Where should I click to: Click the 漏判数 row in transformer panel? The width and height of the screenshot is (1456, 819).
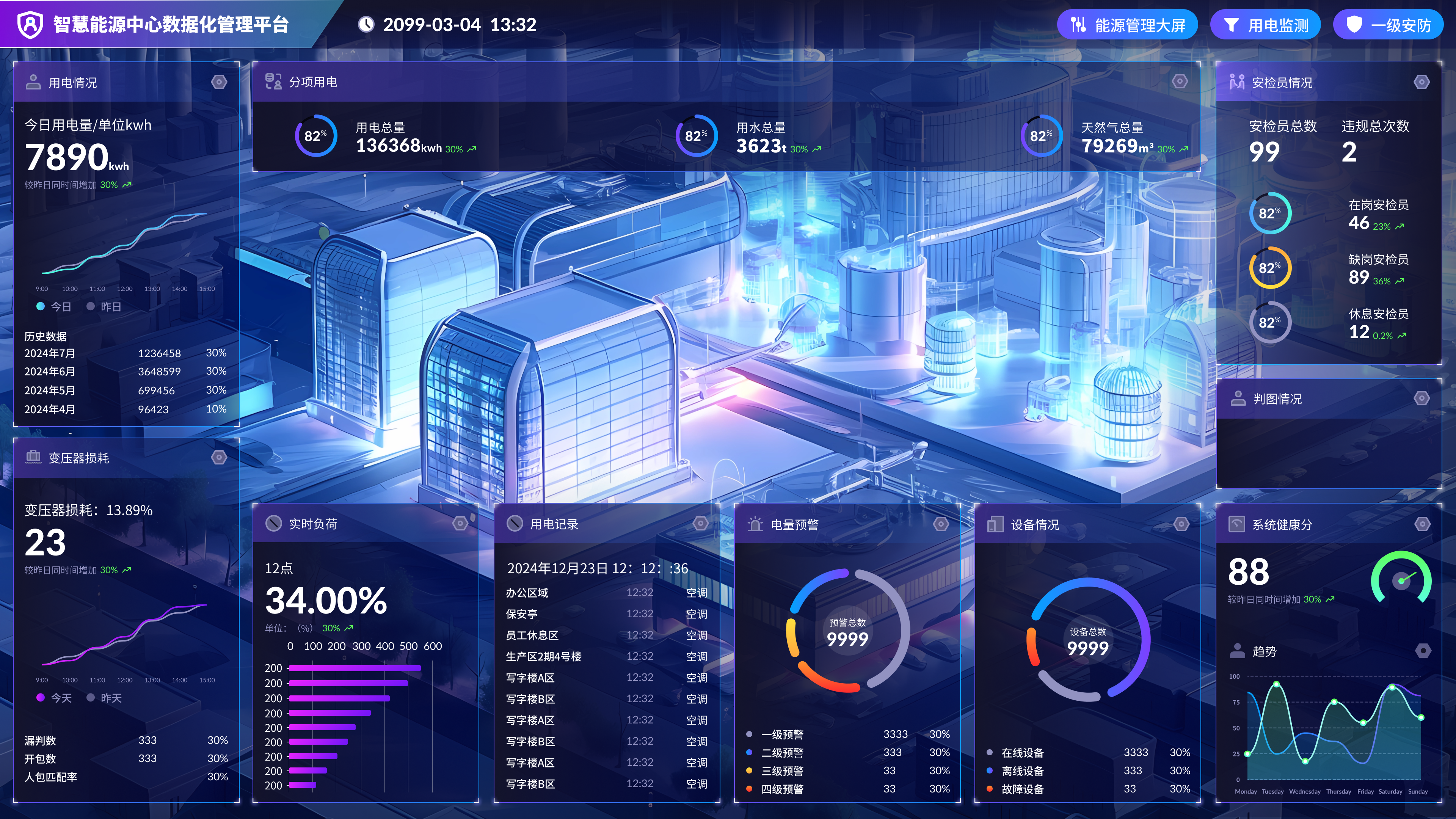tap(126, 740)
